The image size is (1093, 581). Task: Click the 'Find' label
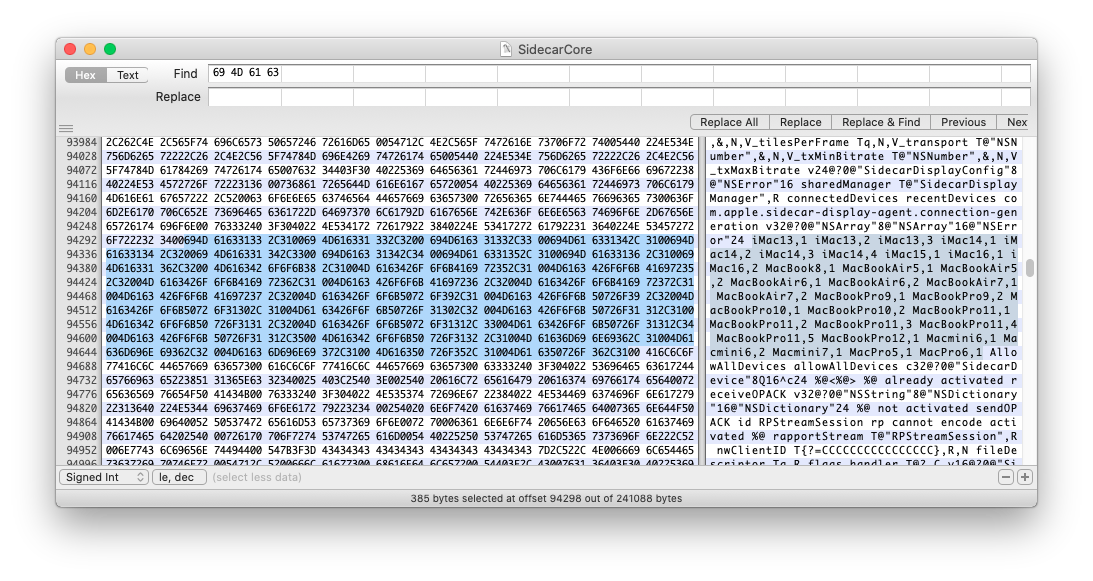[185, 74]
